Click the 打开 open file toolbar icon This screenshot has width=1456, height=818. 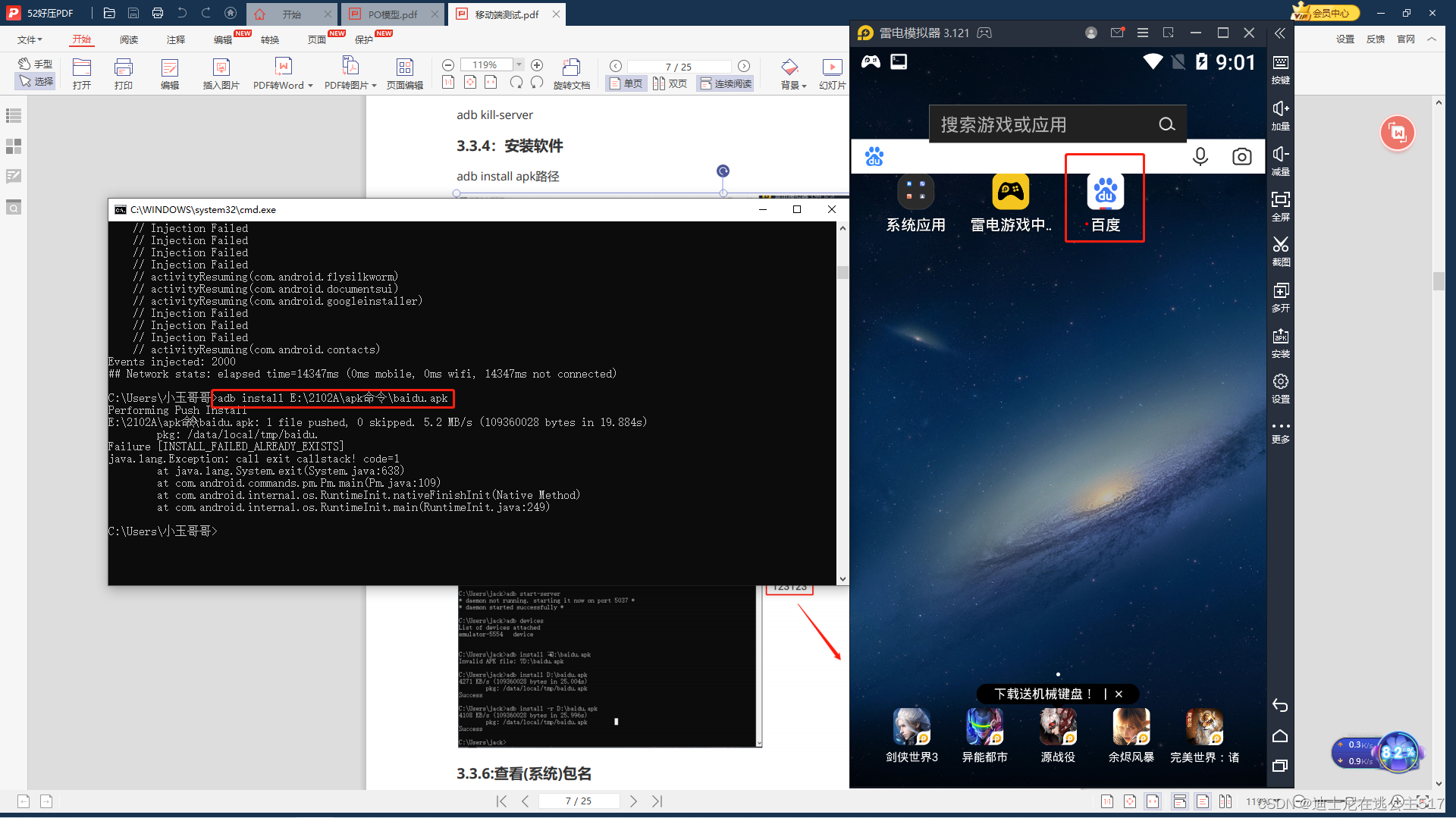pyautogui.click(x=82, y=74)
